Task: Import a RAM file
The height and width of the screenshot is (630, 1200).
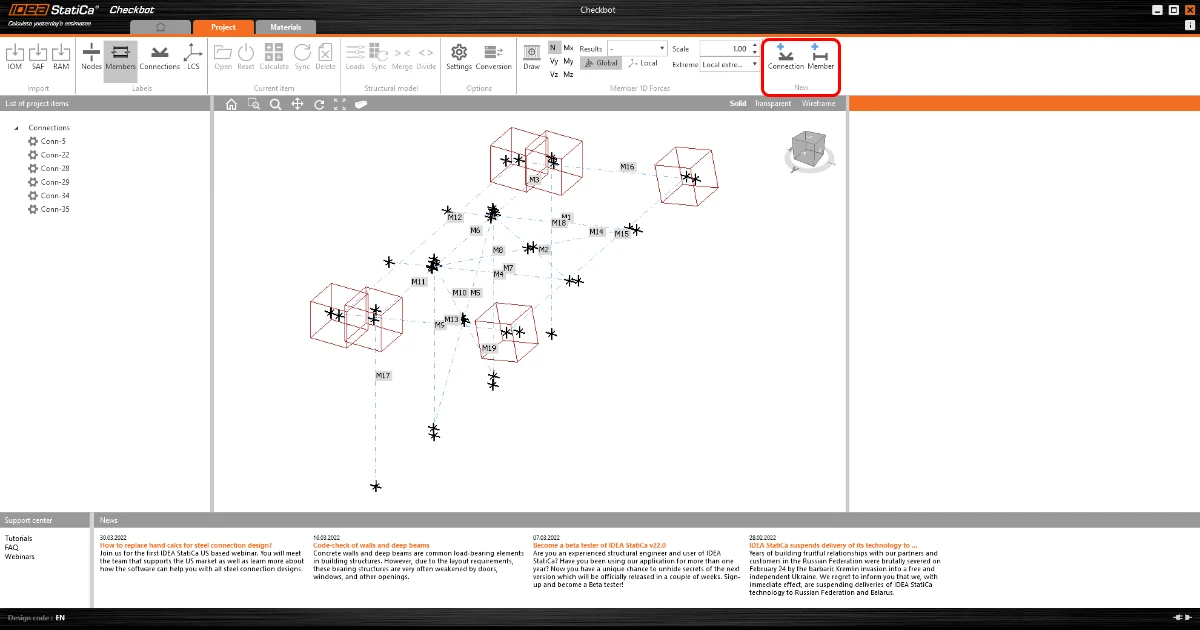Action: [61, 56]
